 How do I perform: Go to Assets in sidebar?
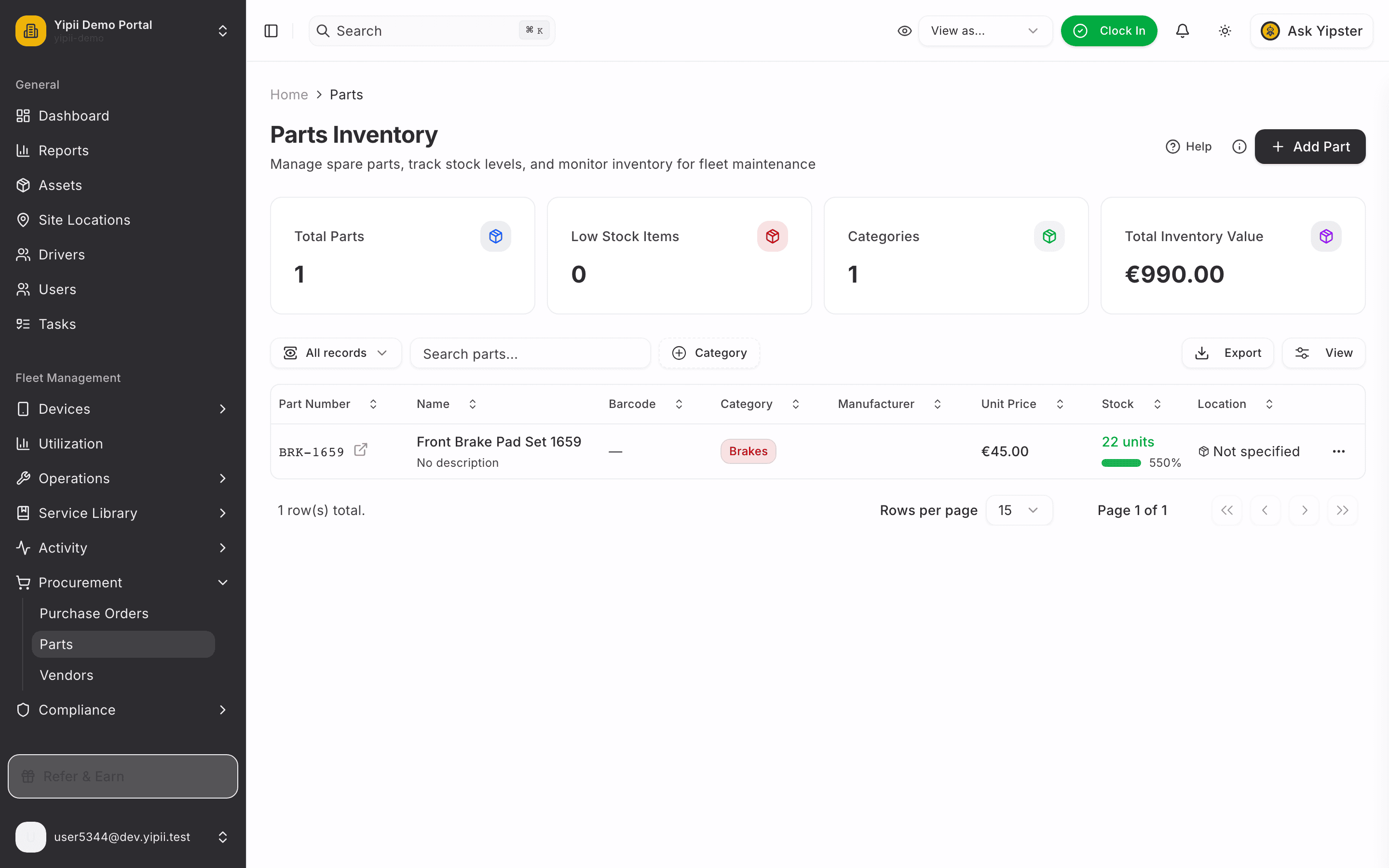(123, 186)
